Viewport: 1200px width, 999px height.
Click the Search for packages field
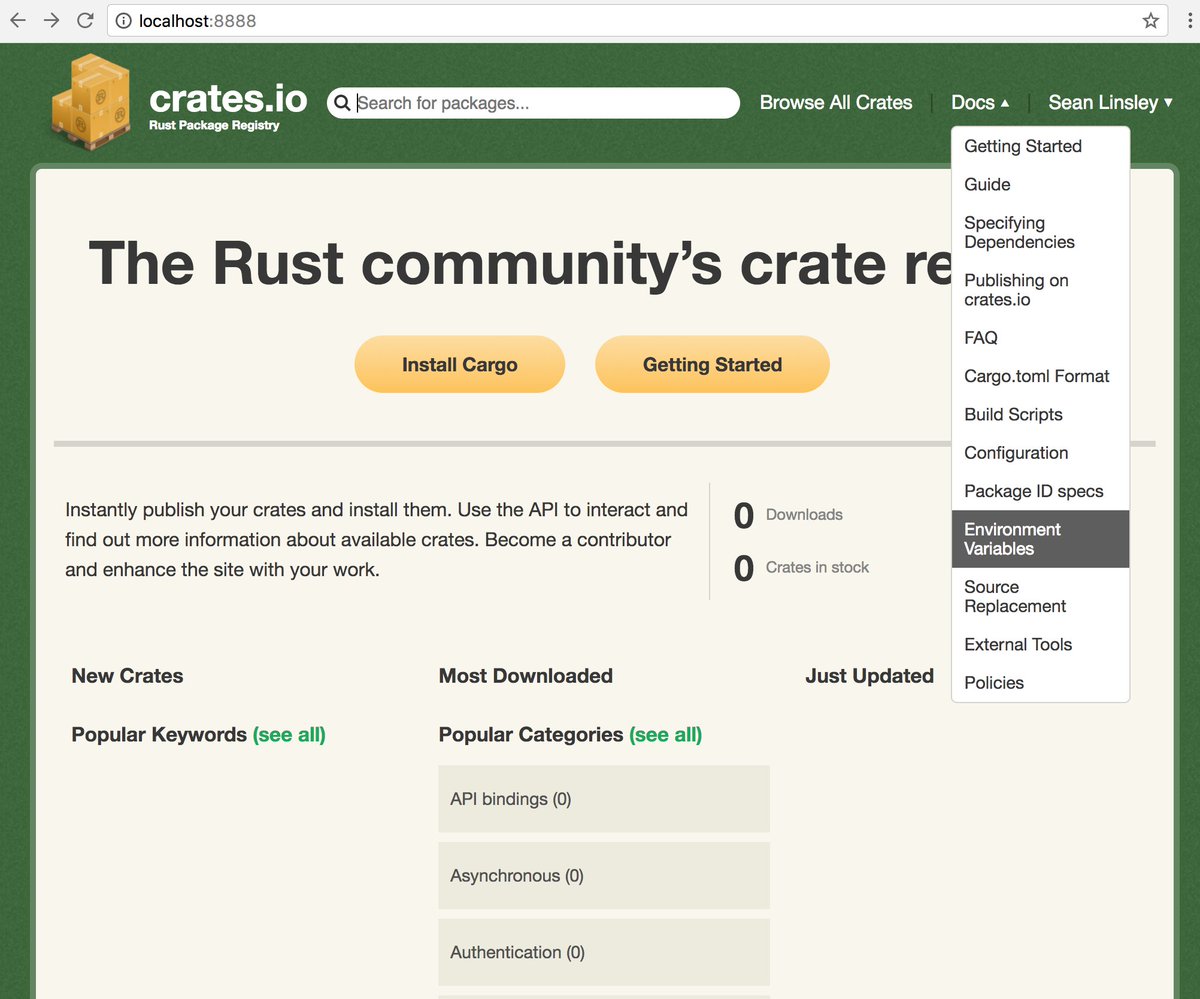(x=533, y=103)
